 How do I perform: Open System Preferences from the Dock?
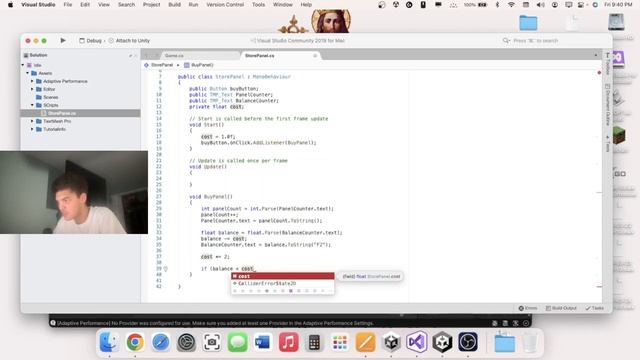(186, 342)
